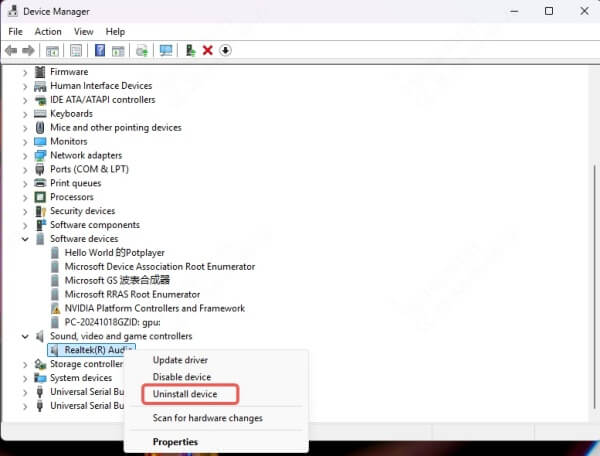Collapse the Sound, video and game controllers node
The width and height of the screenshot is (600, 456).
[x=25, y=337]
